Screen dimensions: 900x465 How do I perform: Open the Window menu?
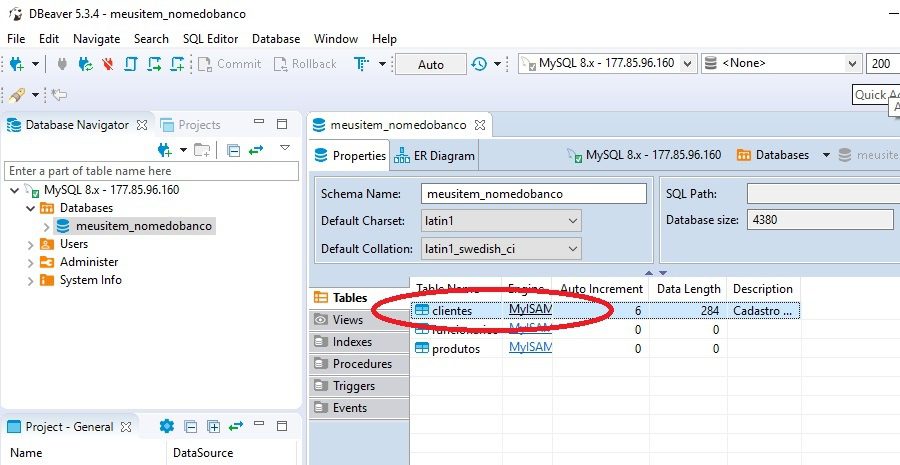336,39
